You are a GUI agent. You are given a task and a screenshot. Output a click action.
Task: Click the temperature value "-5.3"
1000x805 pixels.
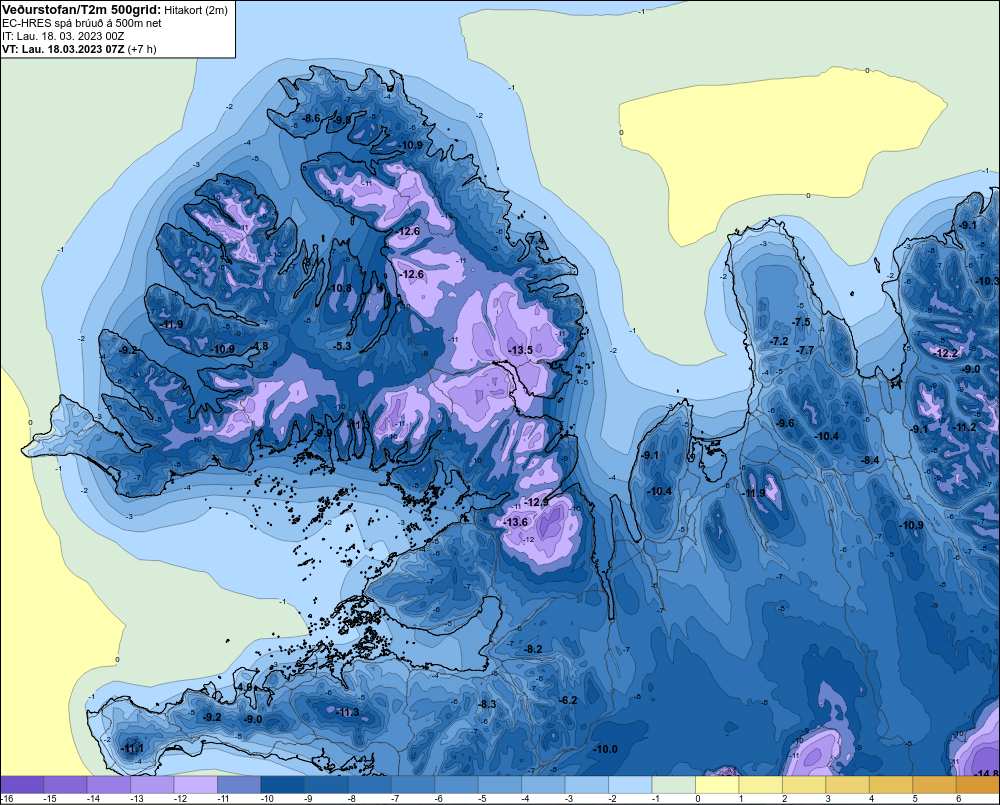tap(342, 346)
